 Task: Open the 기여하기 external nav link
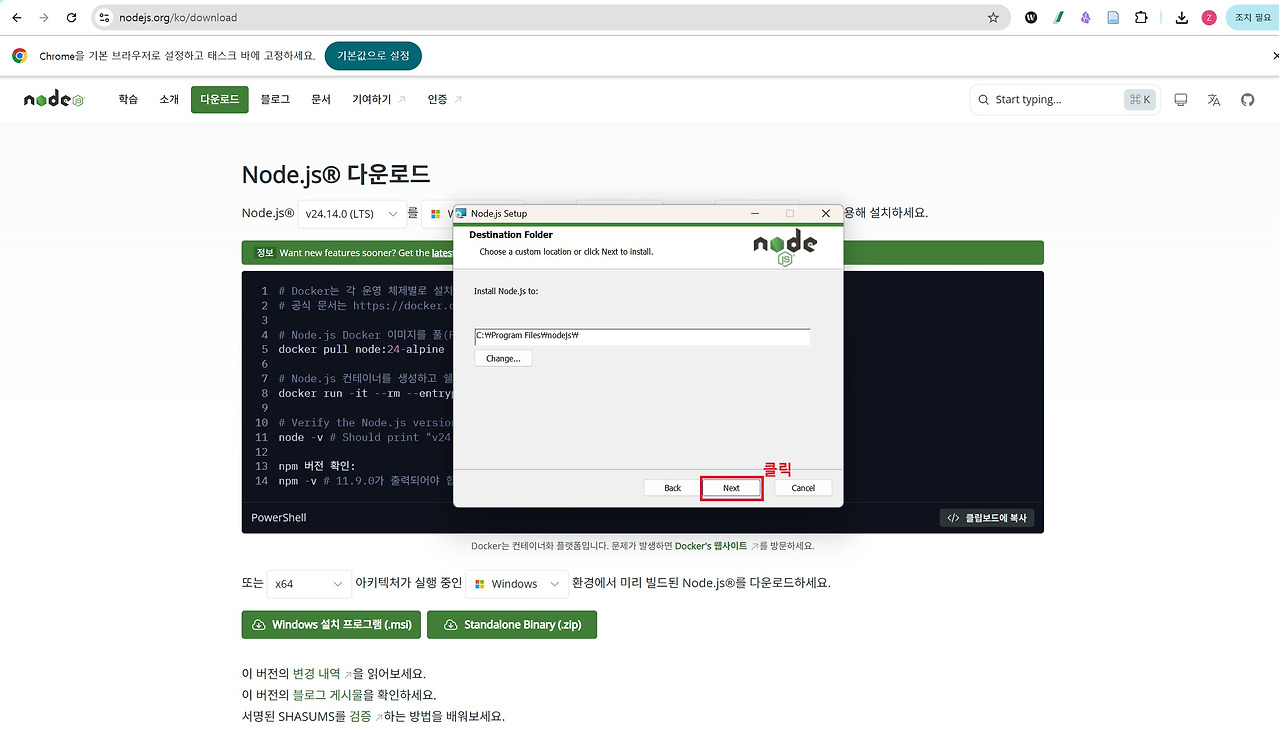[379, 99]
